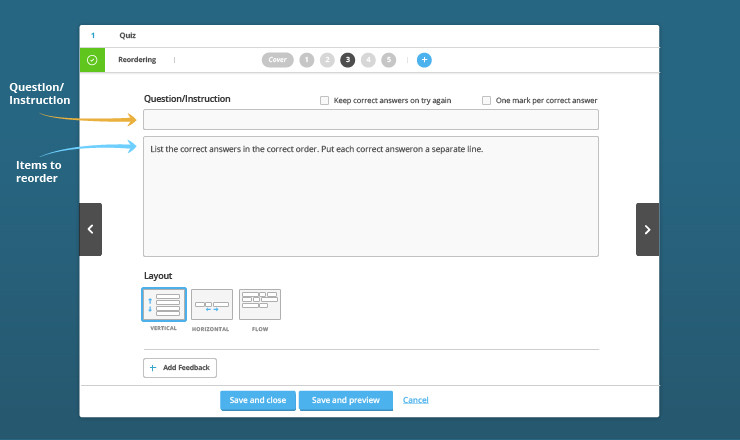
Task: Click Save and preview button
Action: (345, 400)
